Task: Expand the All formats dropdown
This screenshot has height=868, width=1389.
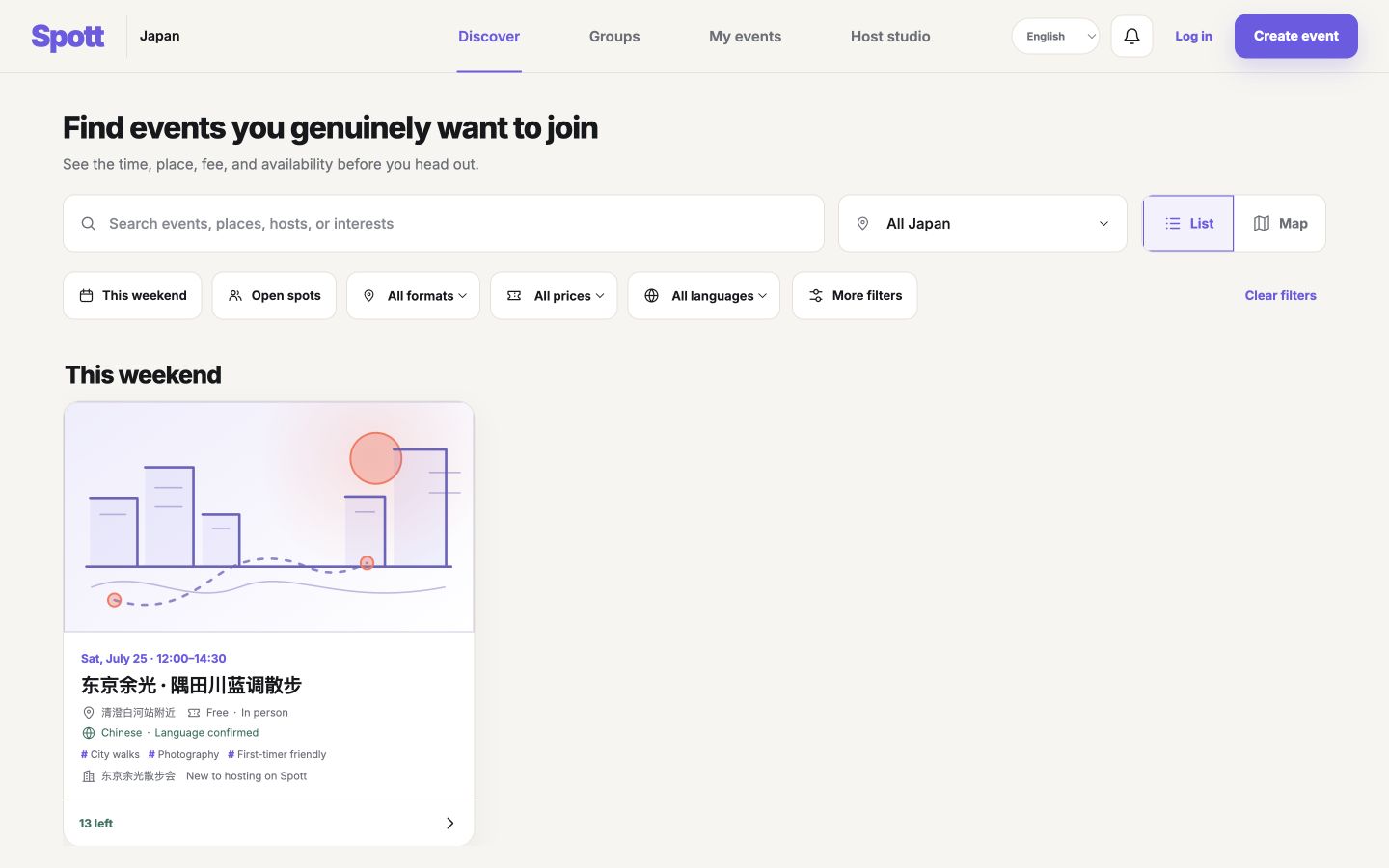Action: click(413, 296)
